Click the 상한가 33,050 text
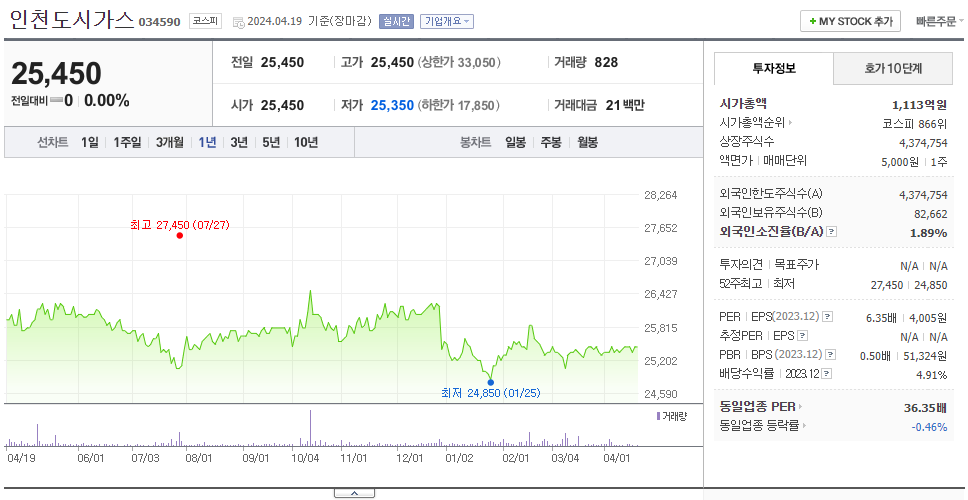Screen dimensions: 968x500 [x=459, y=62]
